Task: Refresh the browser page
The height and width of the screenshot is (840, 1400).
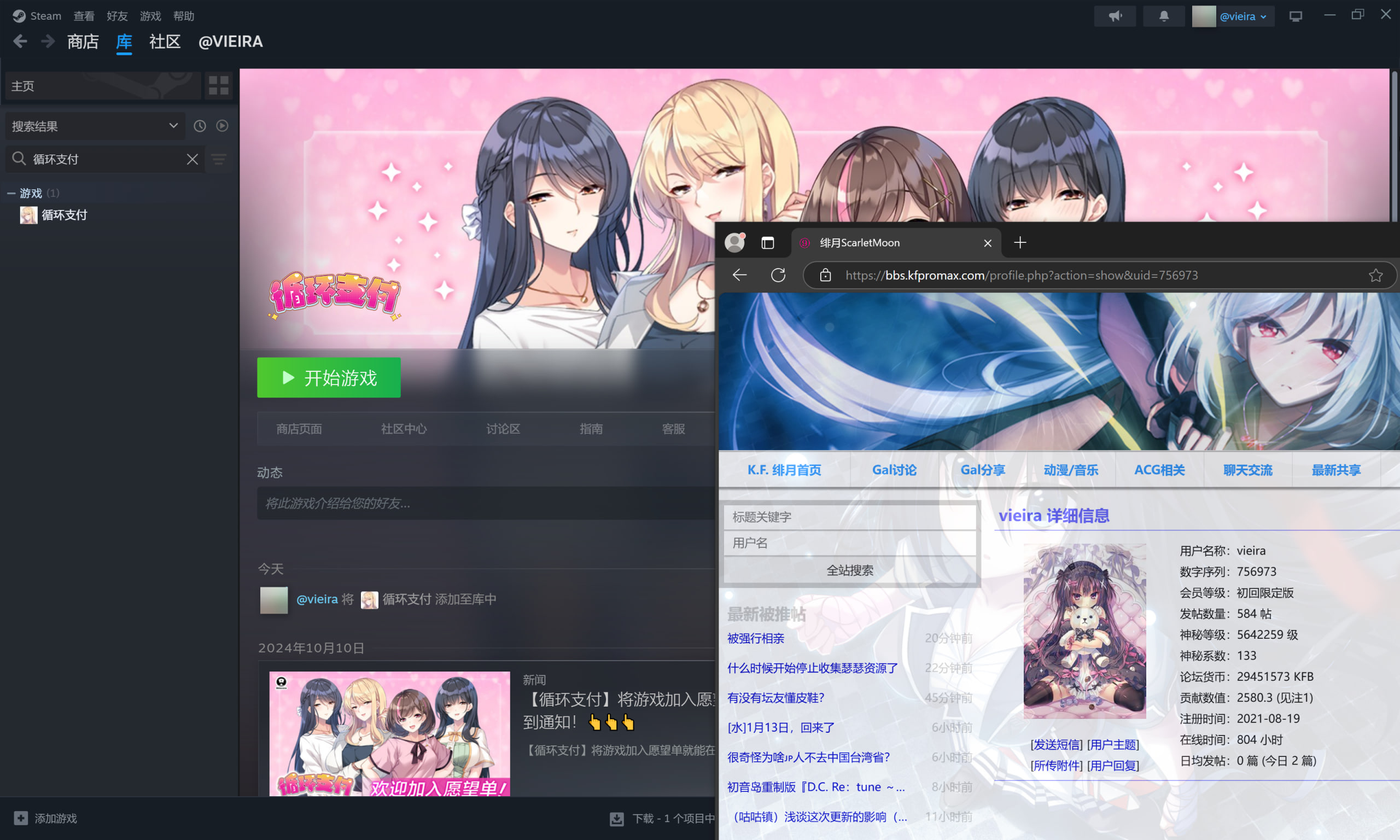Action: (778, 275)
